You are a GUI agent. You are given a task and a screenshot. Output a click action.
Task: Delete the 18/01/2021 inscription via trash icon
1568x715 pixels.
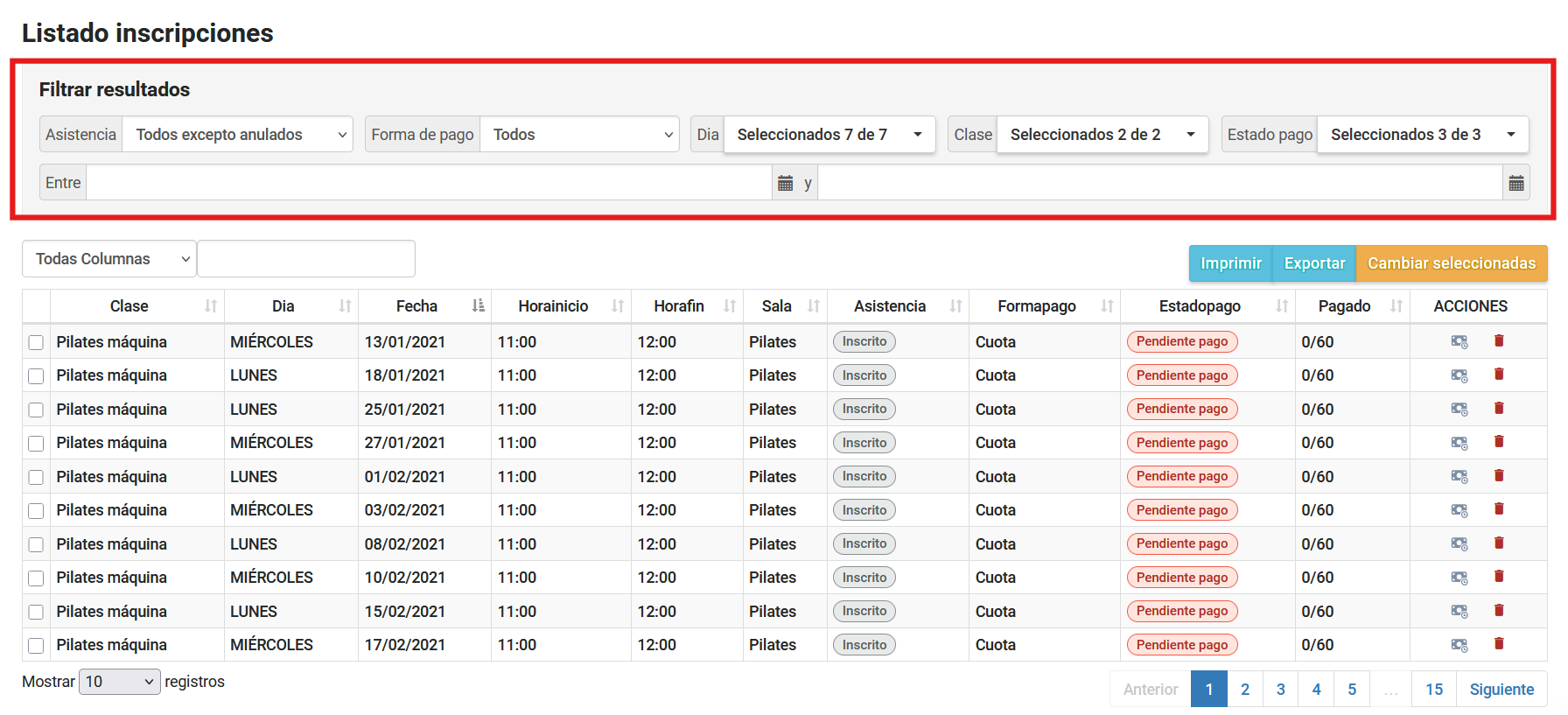[1499, 375]
